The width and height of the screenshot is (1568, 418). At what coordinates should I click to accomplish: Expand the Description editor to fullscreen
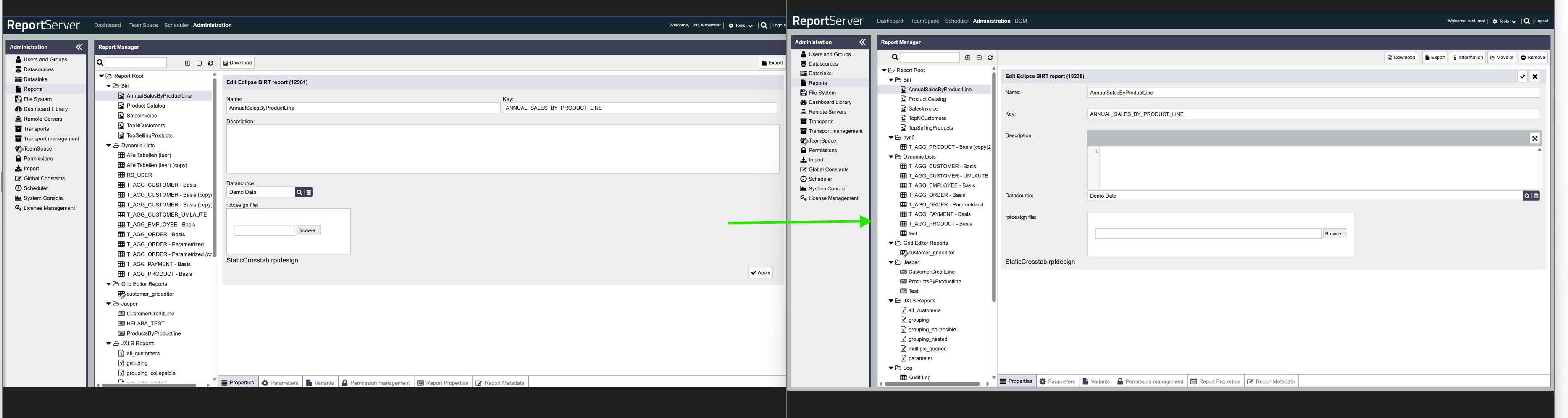pos(1534,138)
